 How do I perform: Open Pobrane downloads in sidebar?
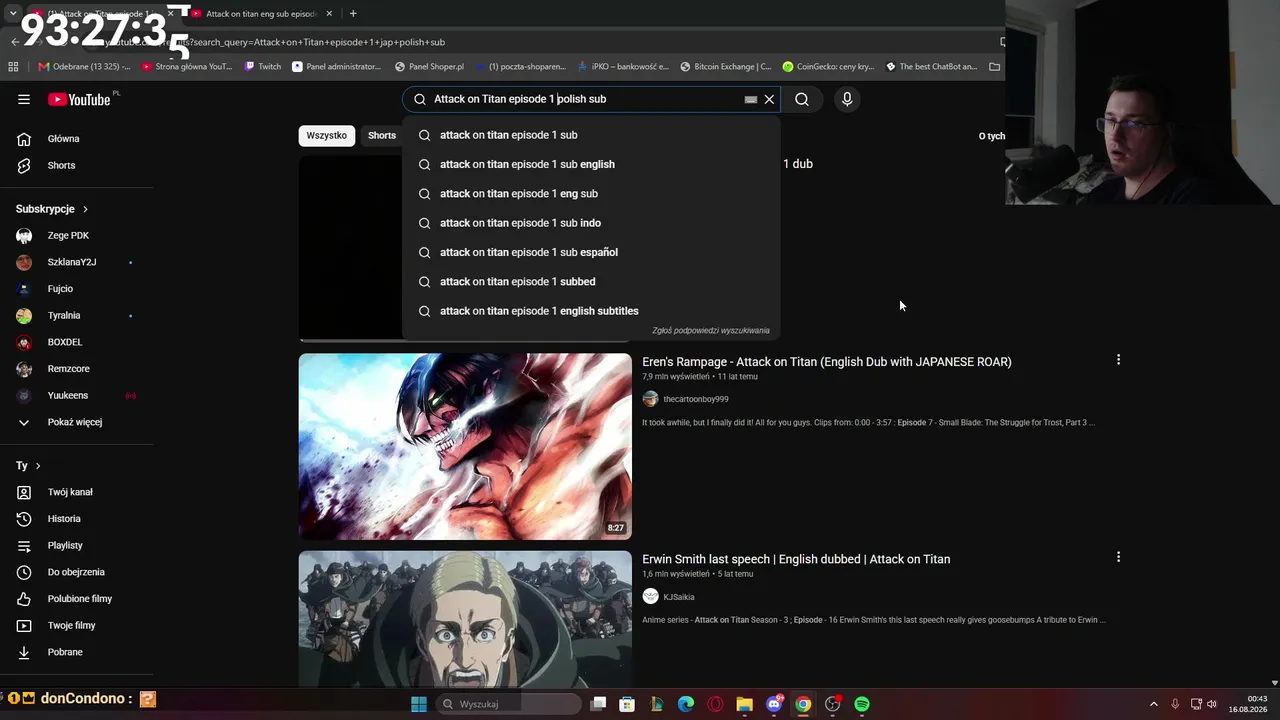(x=77, y=652)
